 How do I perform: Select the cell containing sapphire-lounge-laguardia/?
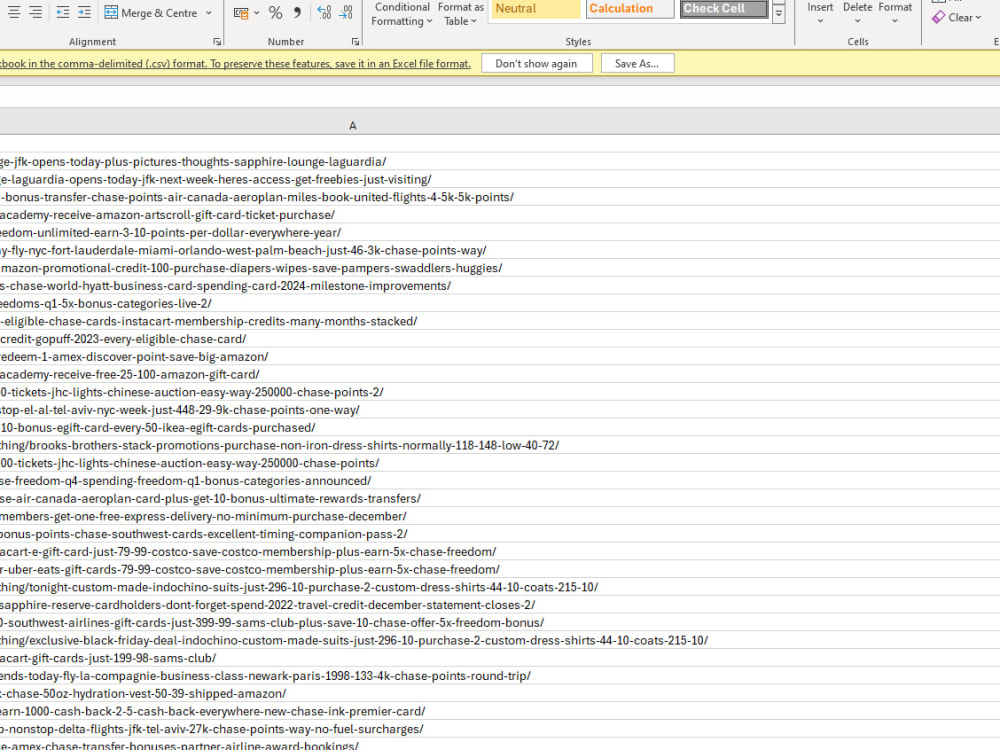click(500, 162)
